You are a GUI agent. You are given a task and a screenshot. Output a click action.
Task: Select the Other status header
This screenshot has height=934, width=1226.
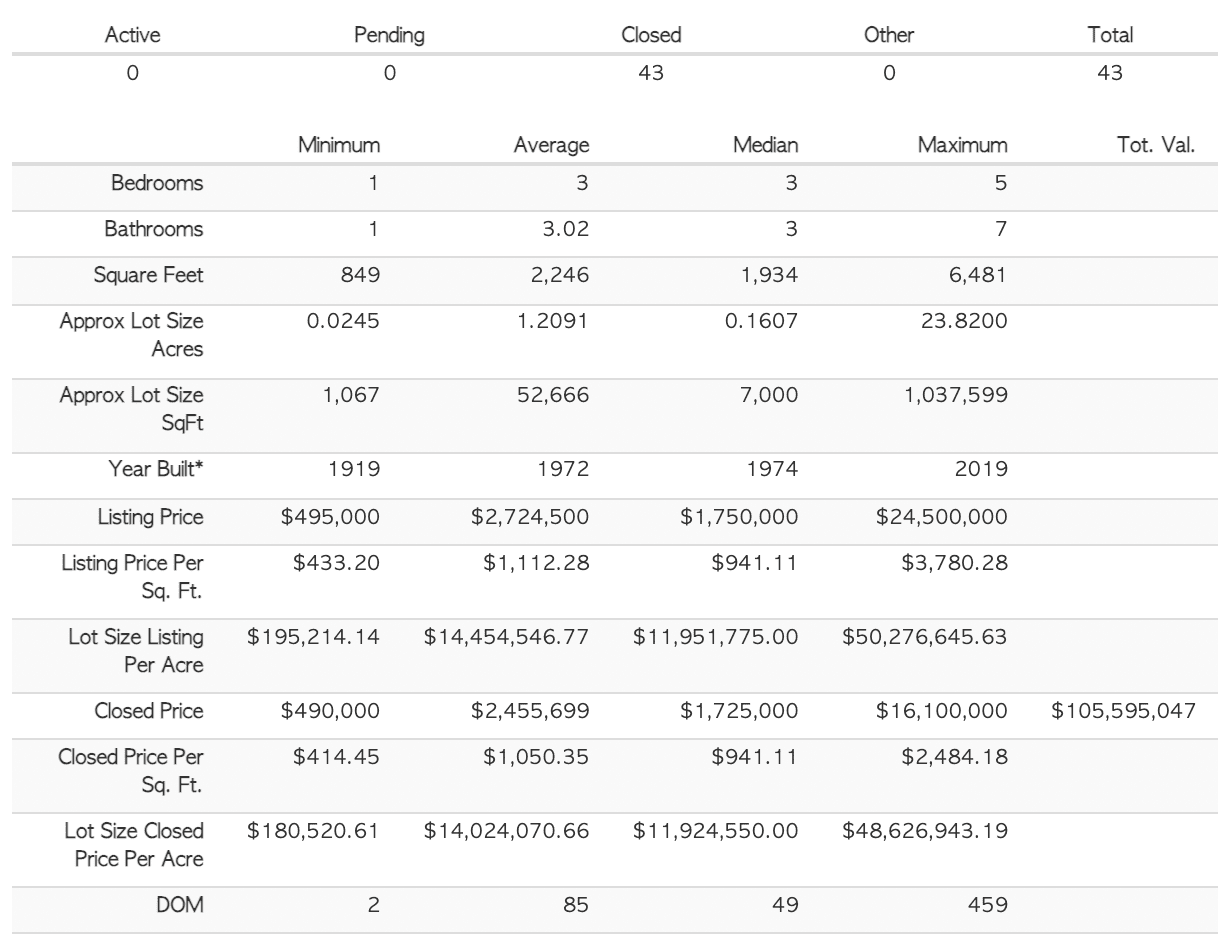click(889, 35)
